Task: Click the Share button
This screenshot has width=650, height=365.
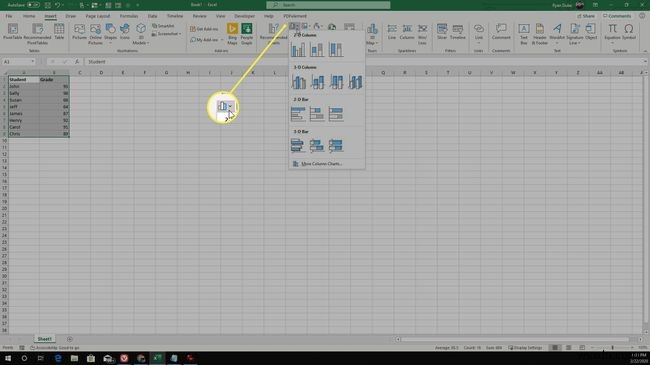Action: point(586,16)
